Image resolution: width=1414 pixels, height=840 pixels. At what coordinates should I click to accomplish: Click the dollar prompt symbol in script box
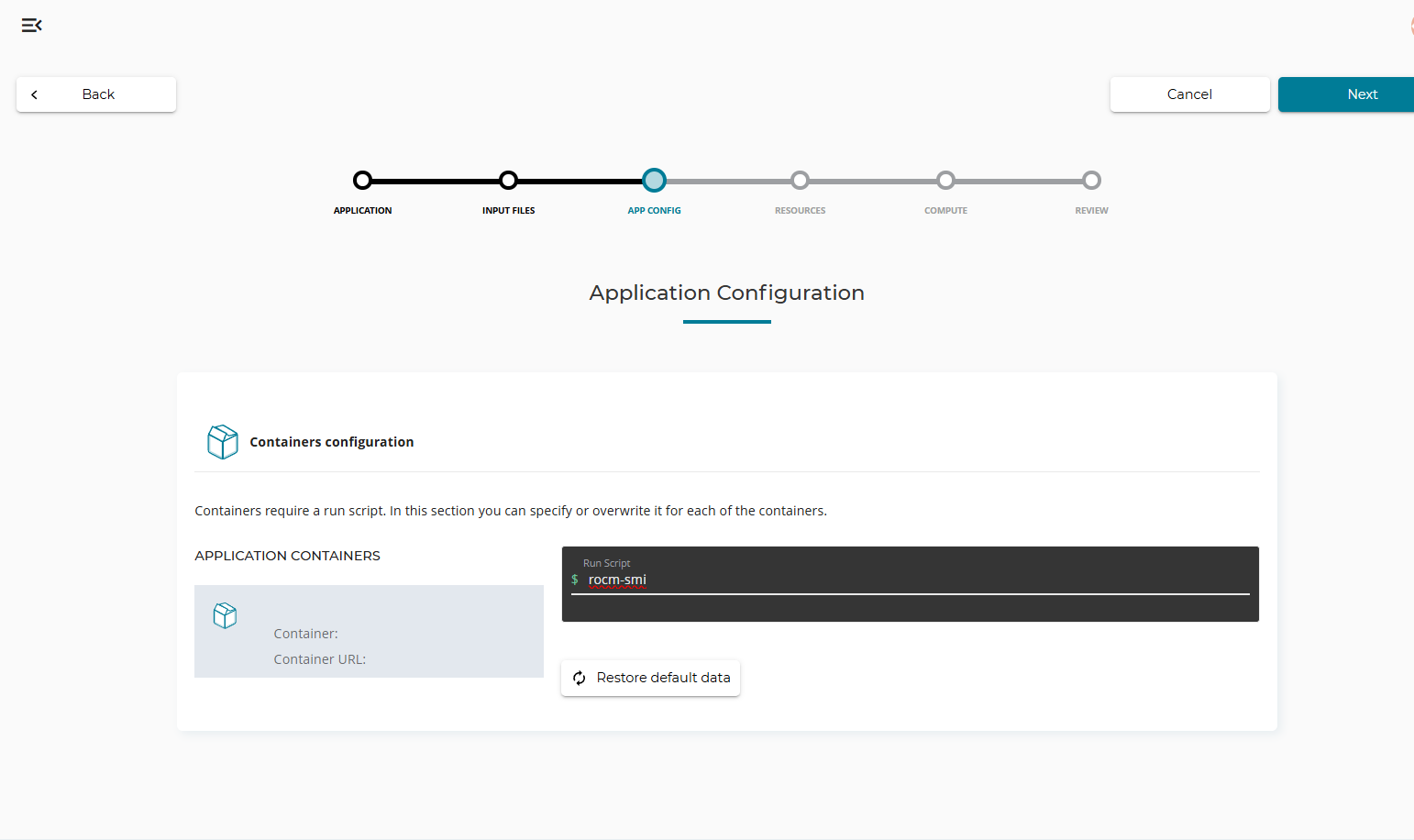click(575, 580)
